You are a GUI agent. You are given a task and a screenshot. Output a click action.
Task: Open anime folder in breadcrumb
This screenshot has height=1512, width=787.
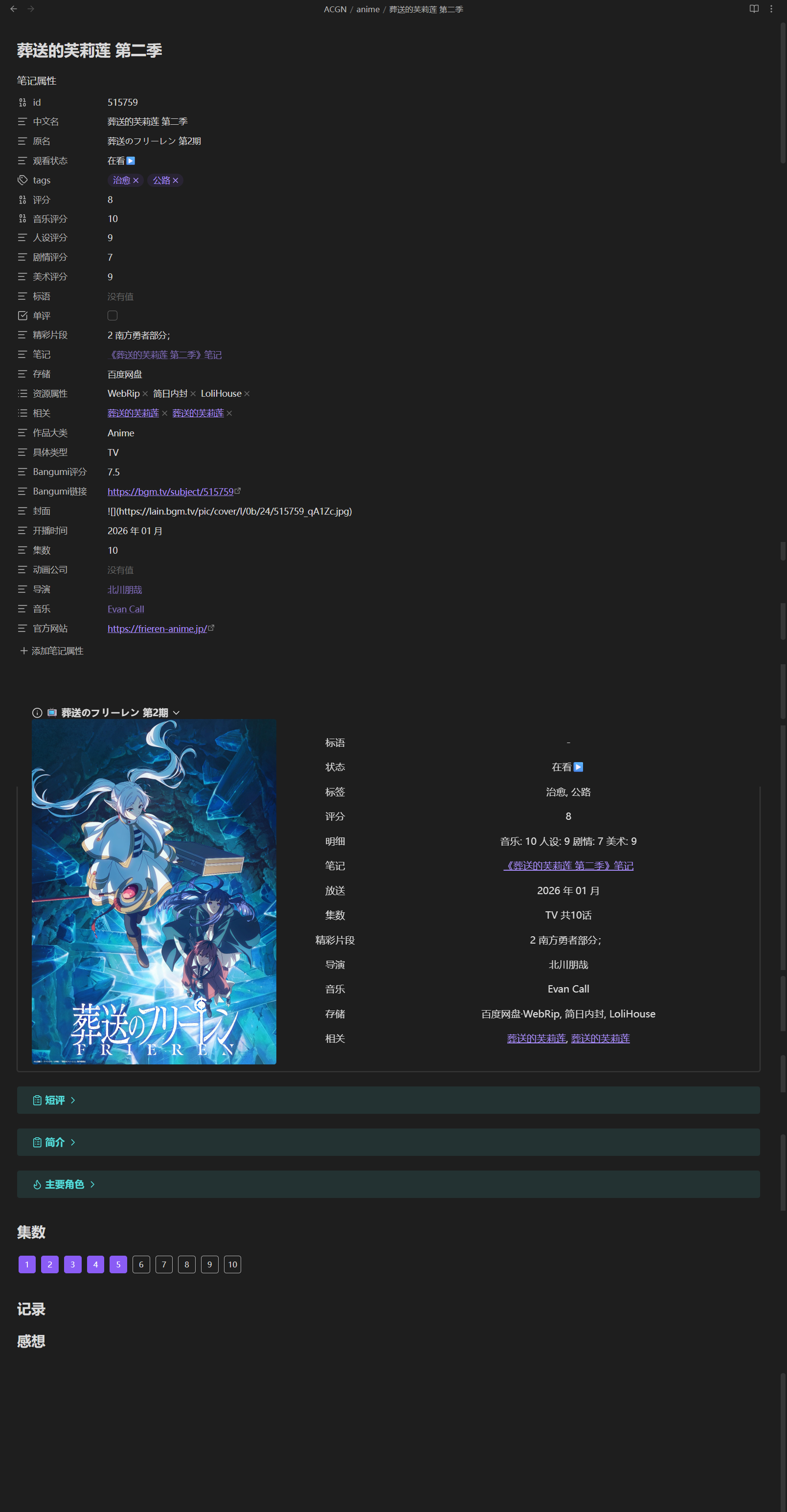coord(368,9)
